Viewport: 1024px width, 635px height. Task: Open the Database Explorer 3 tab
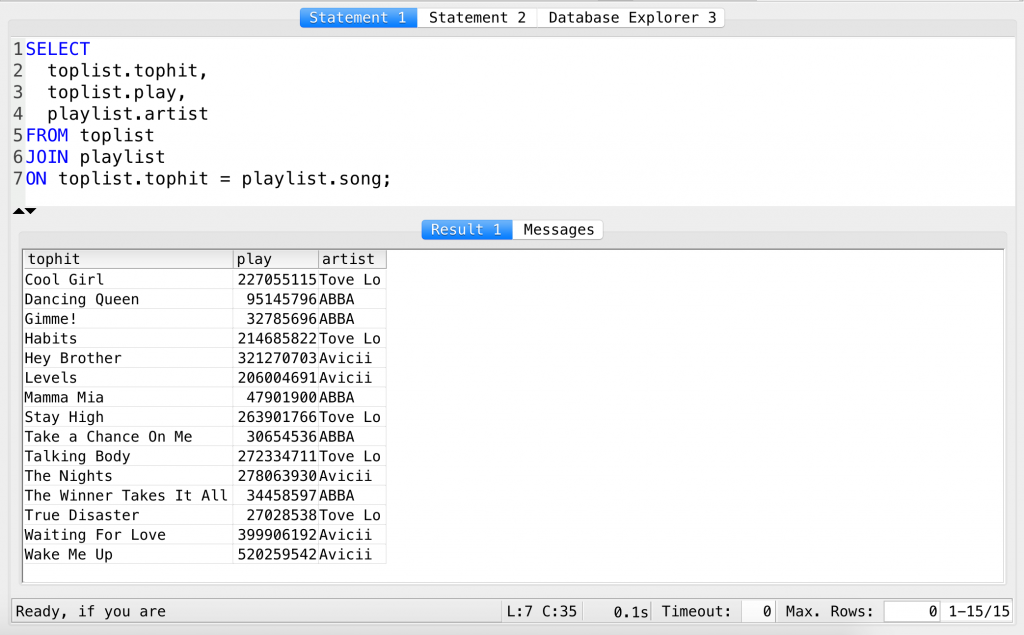click(x=630, y=17)
